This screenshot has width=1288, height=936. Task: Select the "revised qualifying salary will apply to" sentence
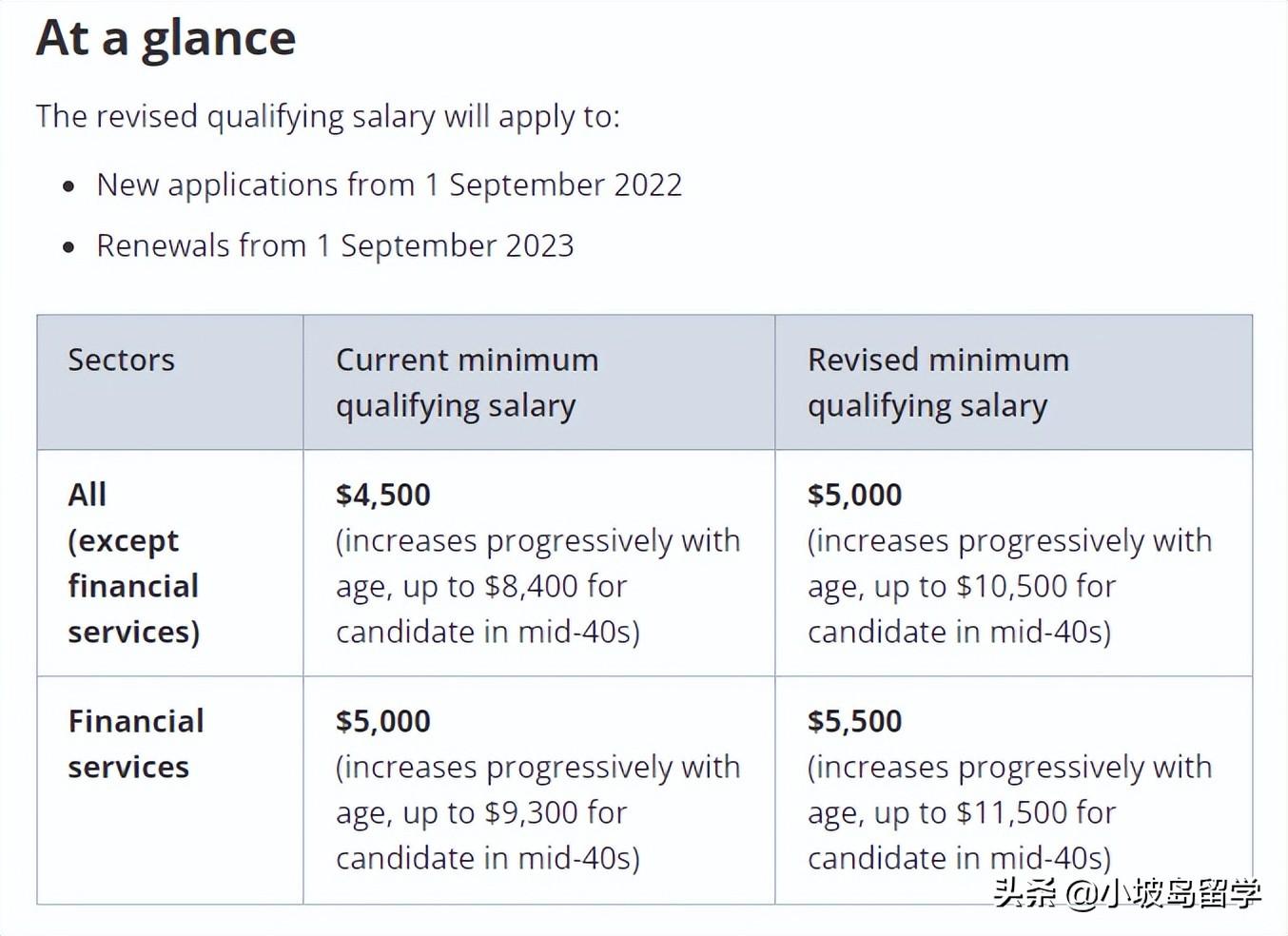click(x=327, y=117)
